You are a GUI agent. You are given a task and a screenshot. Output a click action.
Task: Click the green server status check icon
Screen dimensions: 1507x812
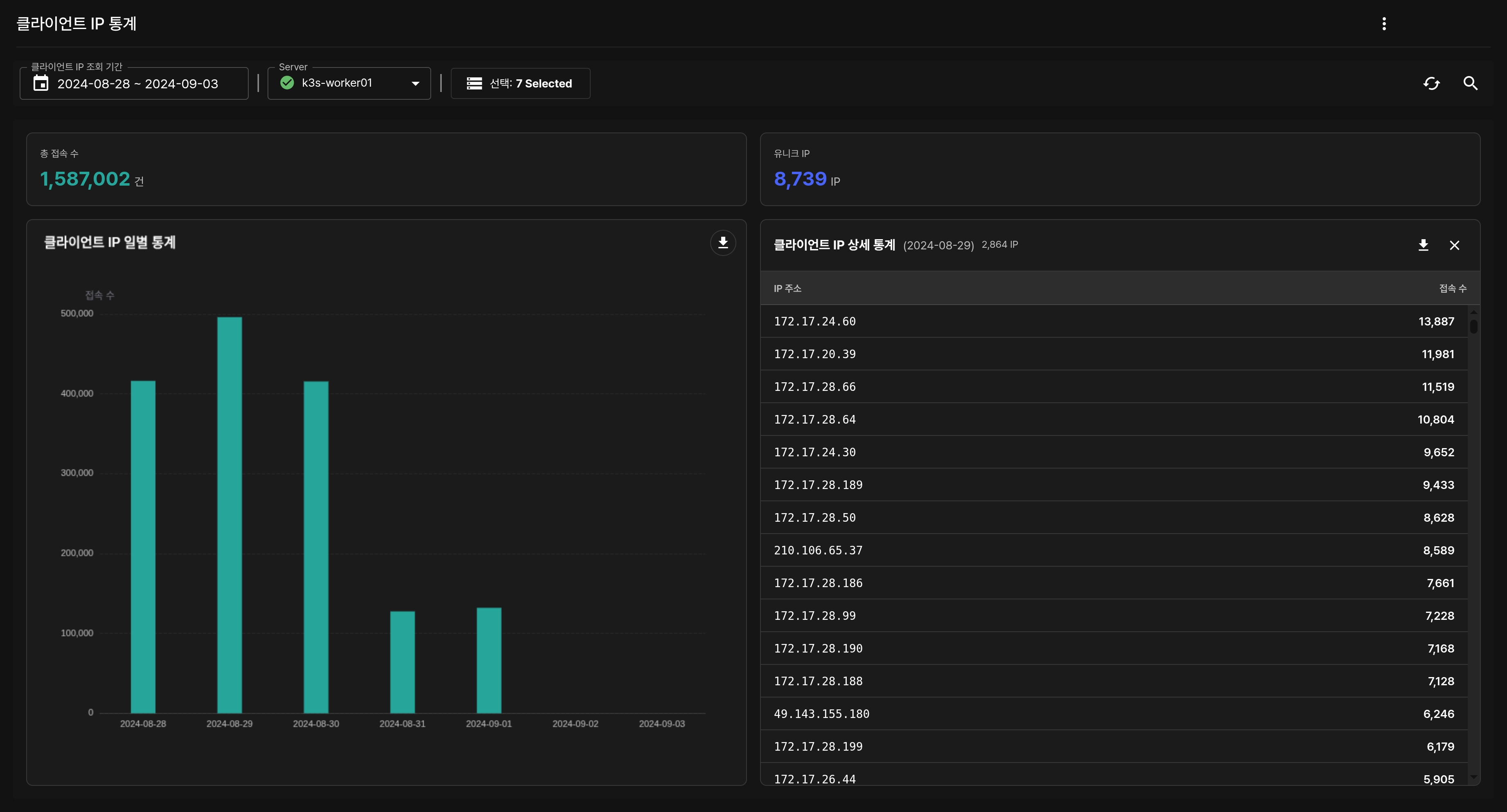click(287, 83)
